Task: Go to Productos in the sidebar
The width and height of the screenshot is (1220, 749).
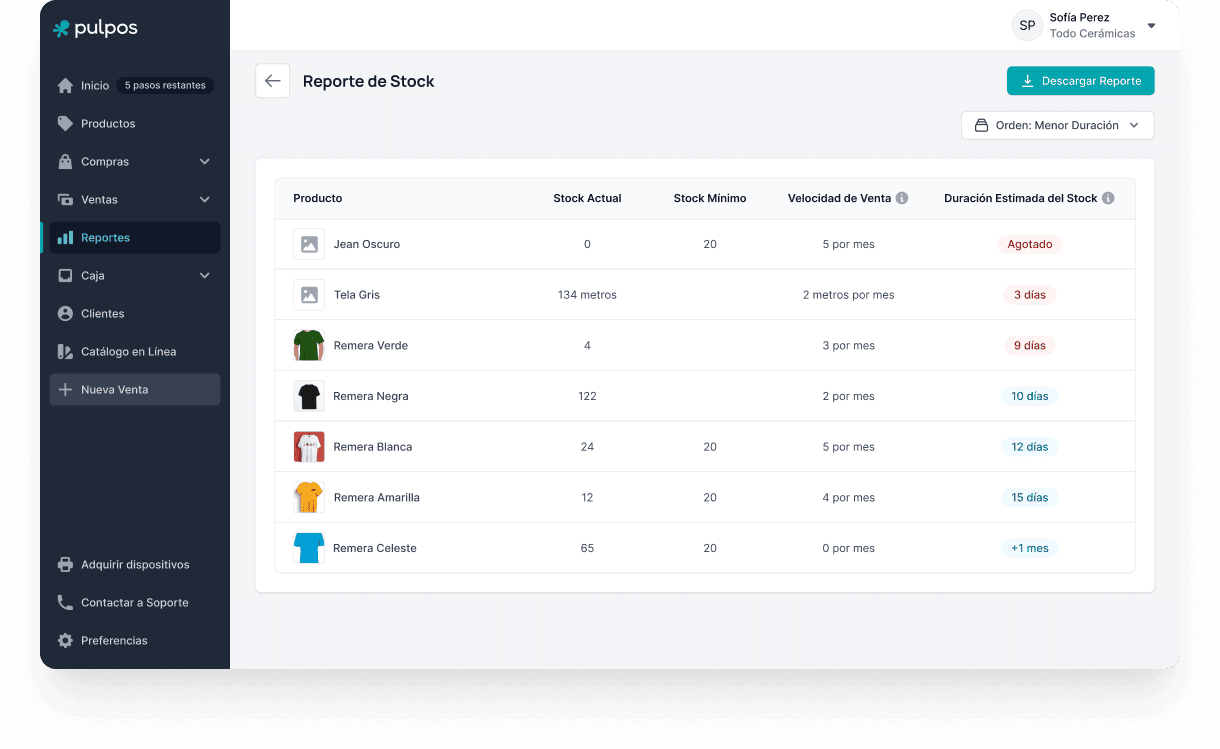Action: (x=108, y=124)
